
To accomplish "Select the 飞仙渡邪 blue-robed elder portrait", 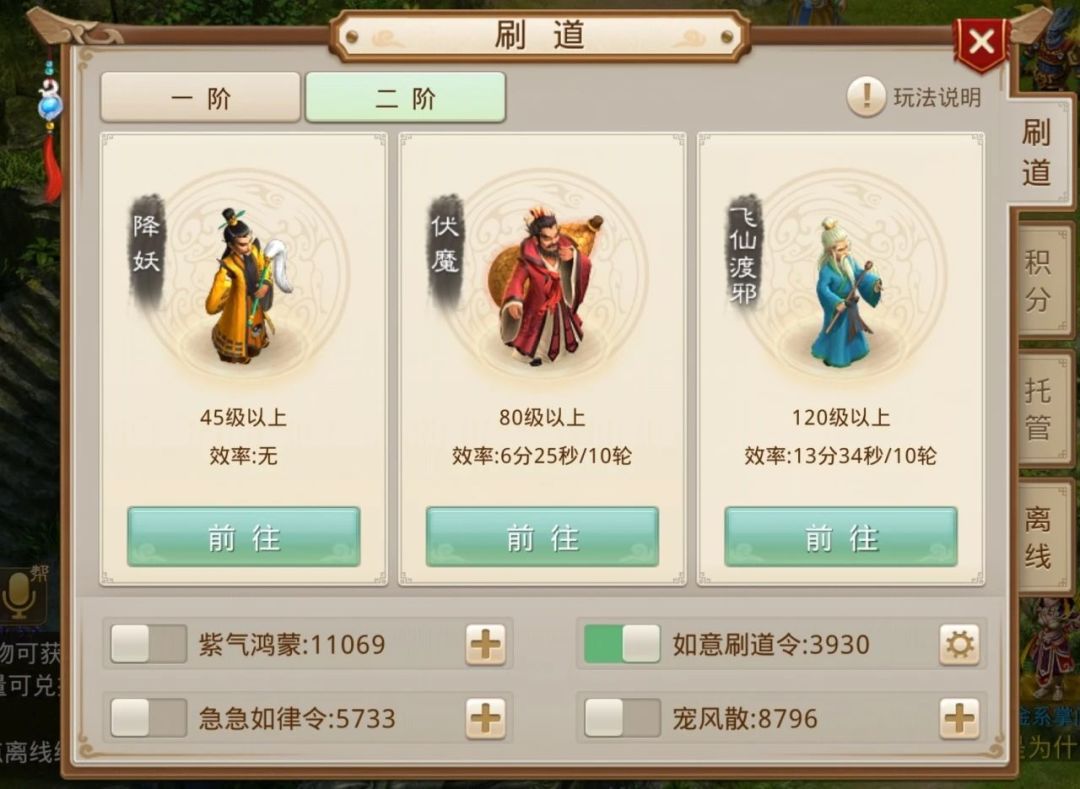I will point(844,293).
